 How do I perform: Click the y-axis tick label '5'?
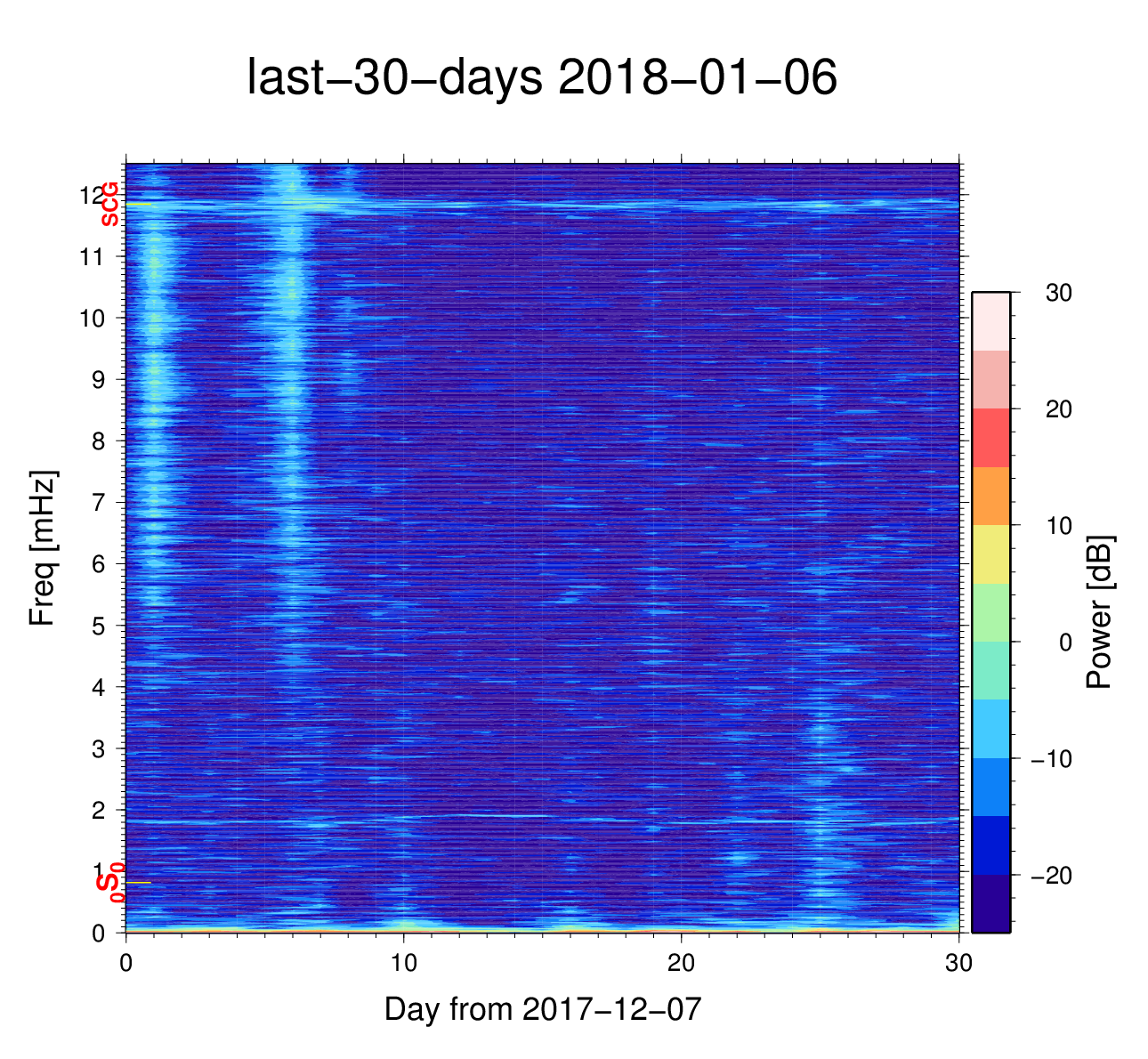(97, 626)
